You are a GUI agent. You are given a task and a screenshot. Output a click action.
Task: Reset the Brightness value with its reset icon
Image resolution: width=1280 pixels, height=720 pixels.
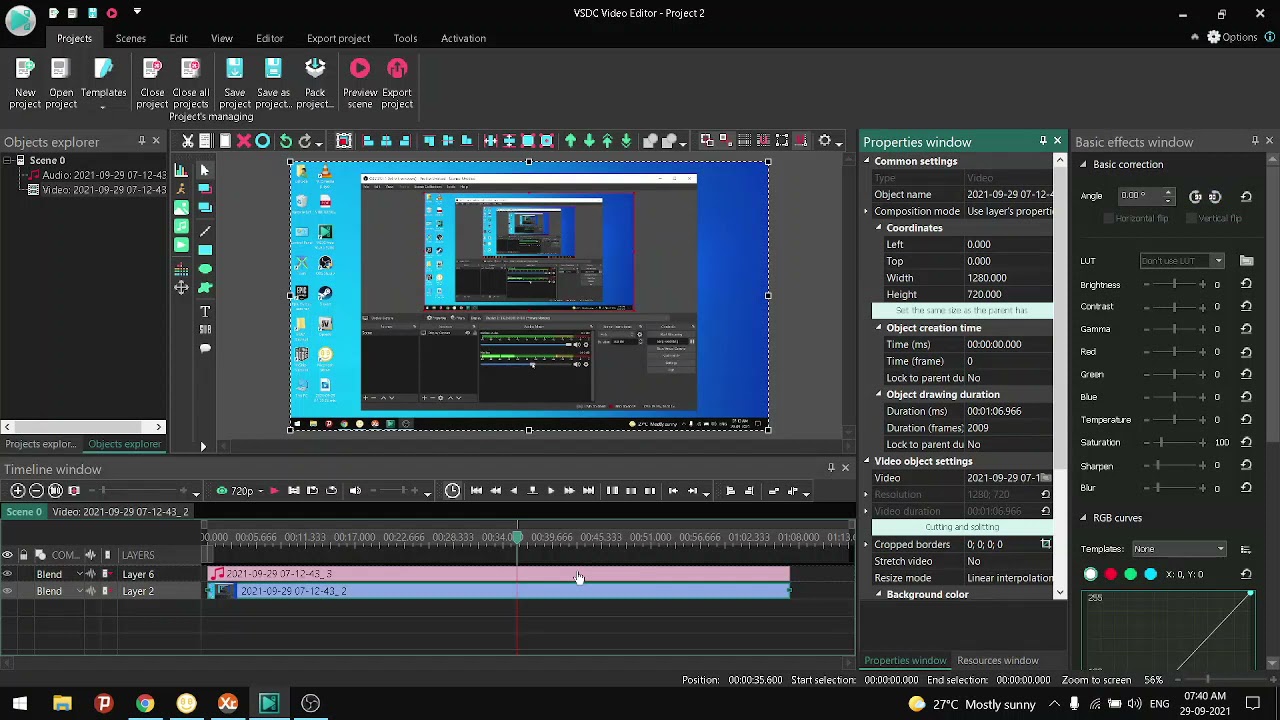pyautogui.click(x=1246, y=284)
